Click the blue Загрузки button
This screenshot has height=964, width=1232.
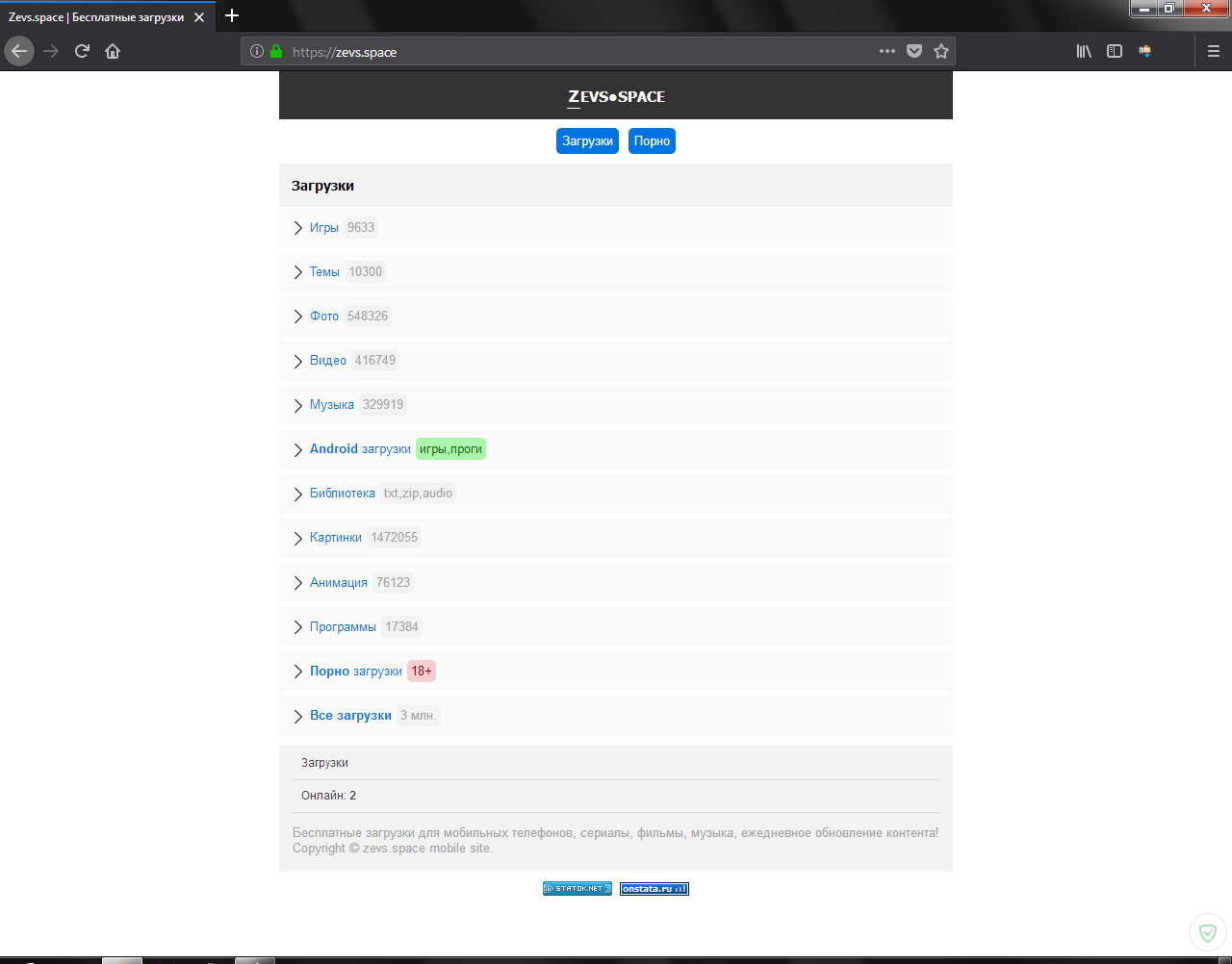pyautogui.click(x=587, y=140)
